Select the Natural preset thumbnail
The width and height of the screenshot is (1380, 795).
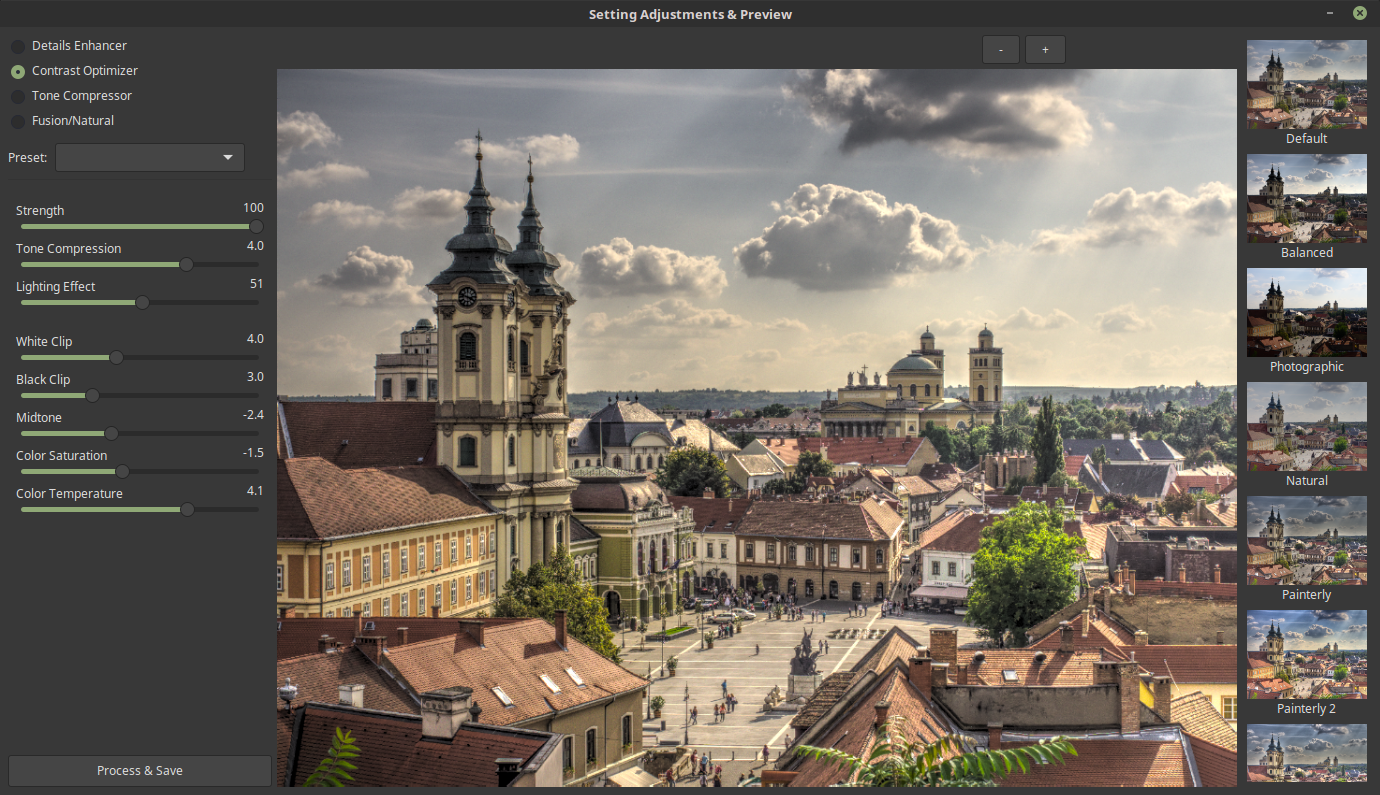point(1307,427)
